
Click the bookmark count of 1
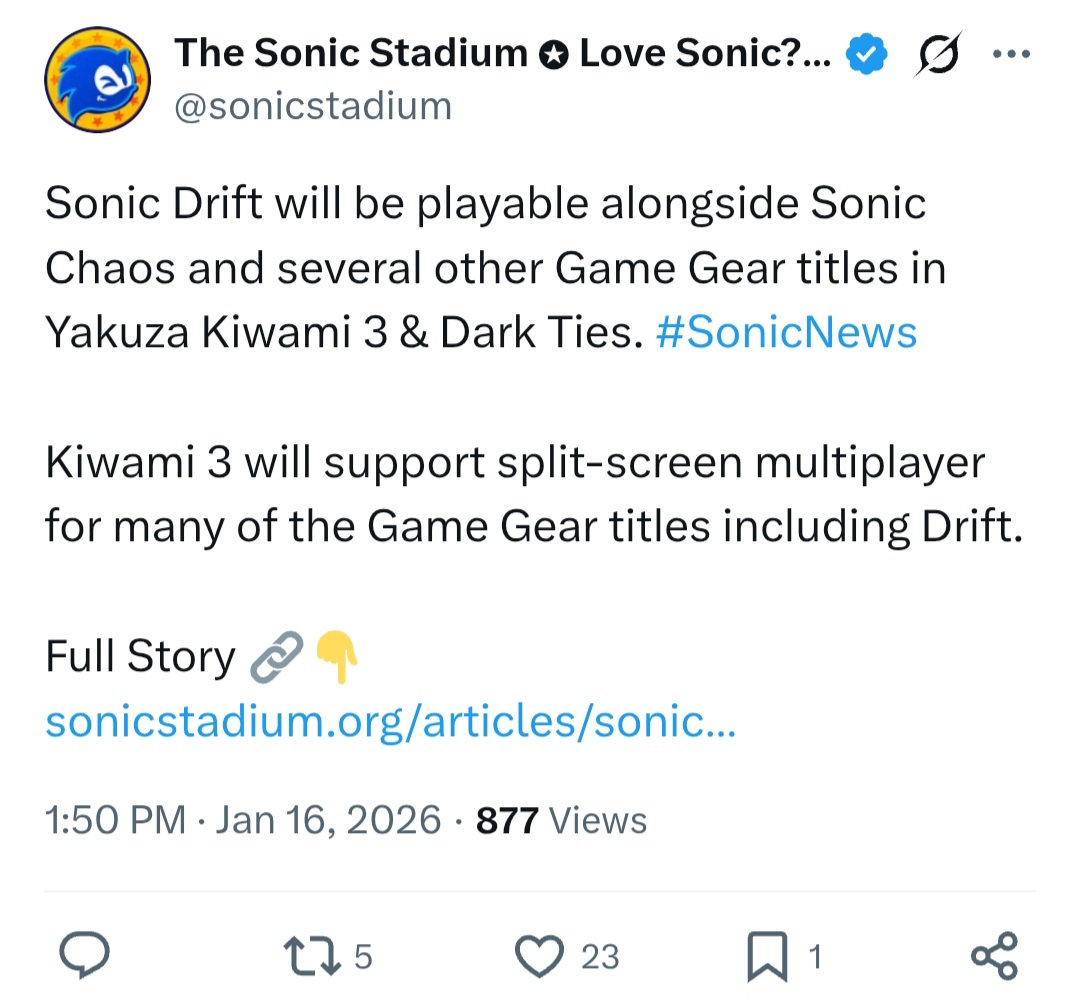tap(814, 958)
